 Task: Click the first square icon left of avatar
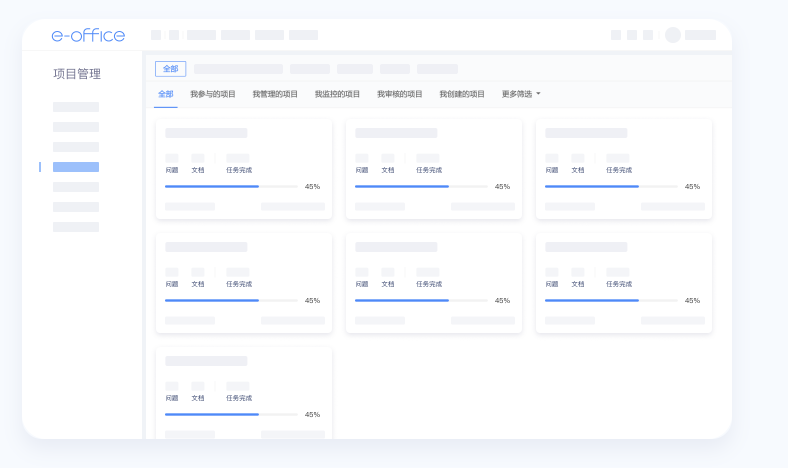point(616,35)
